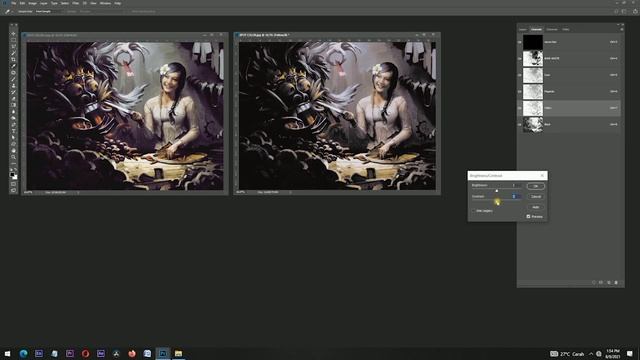Screen dimensions: 640x360
Task: Open the Layer menu
Action: 44,3
